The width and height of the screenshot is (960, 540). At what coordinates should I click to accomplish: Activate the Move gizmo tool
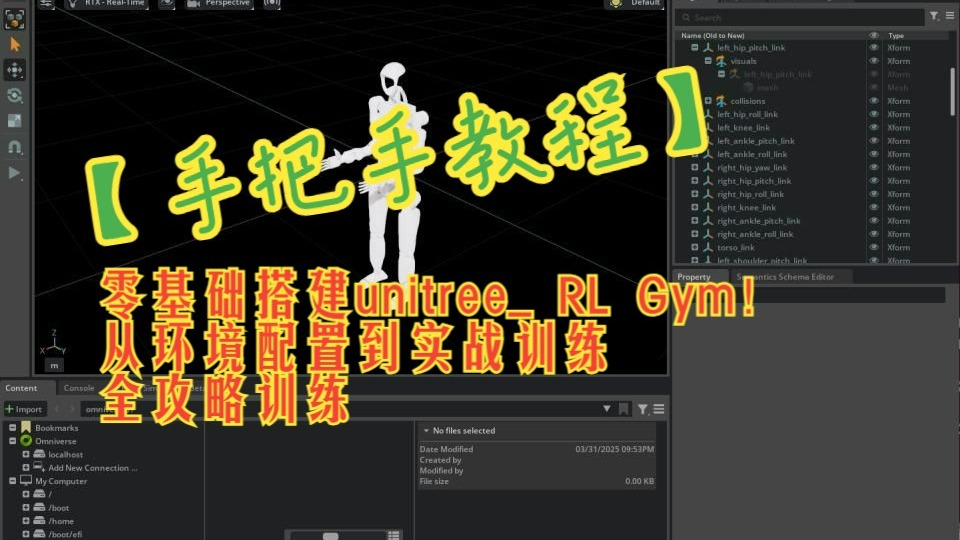(x=14, y=70)
